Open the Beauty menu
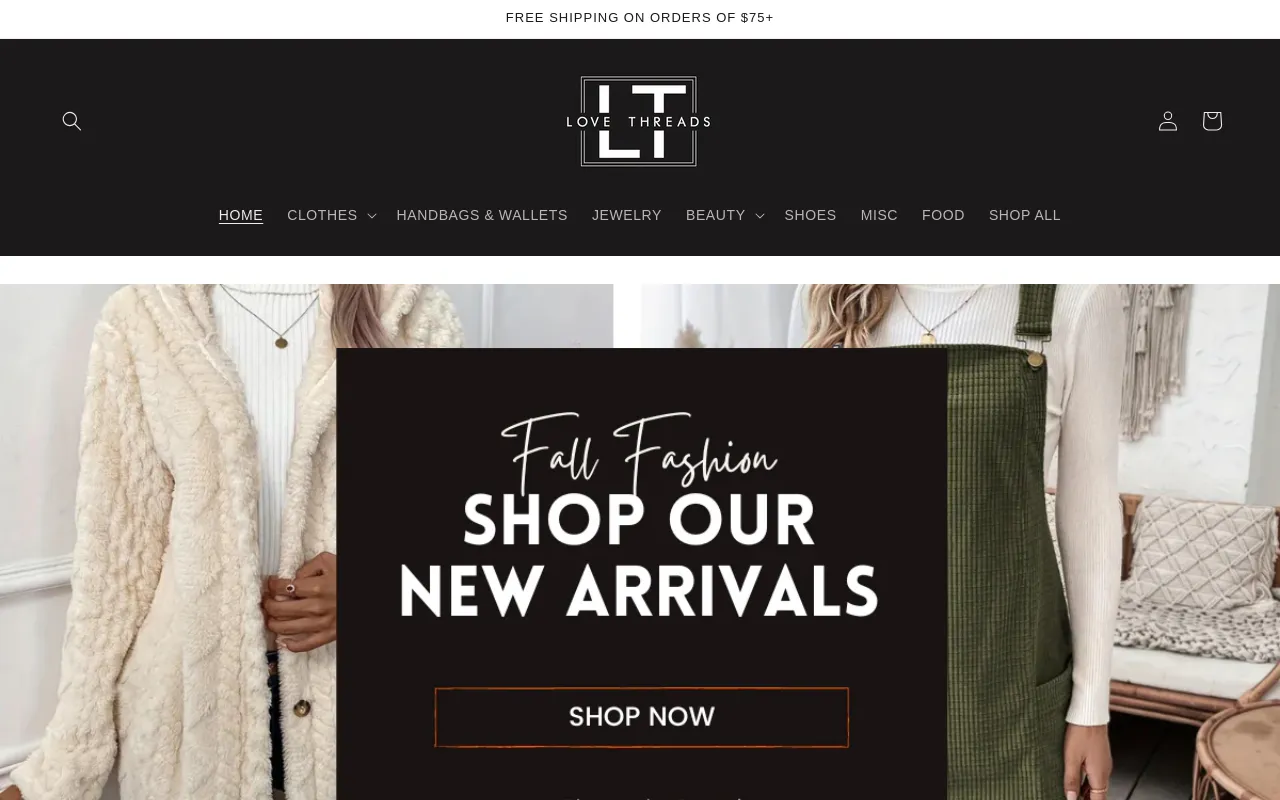 tap(716, 215)
